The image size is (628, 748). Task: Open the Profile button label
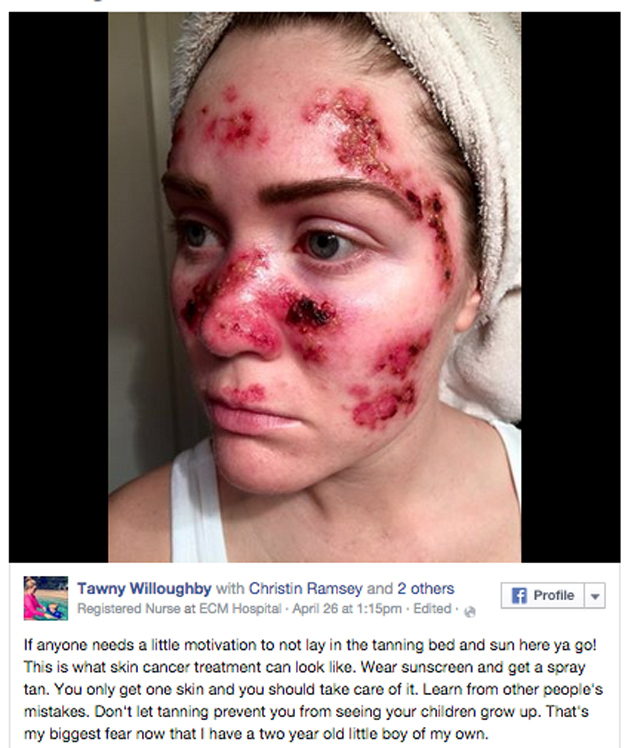(x=554, y=595)
